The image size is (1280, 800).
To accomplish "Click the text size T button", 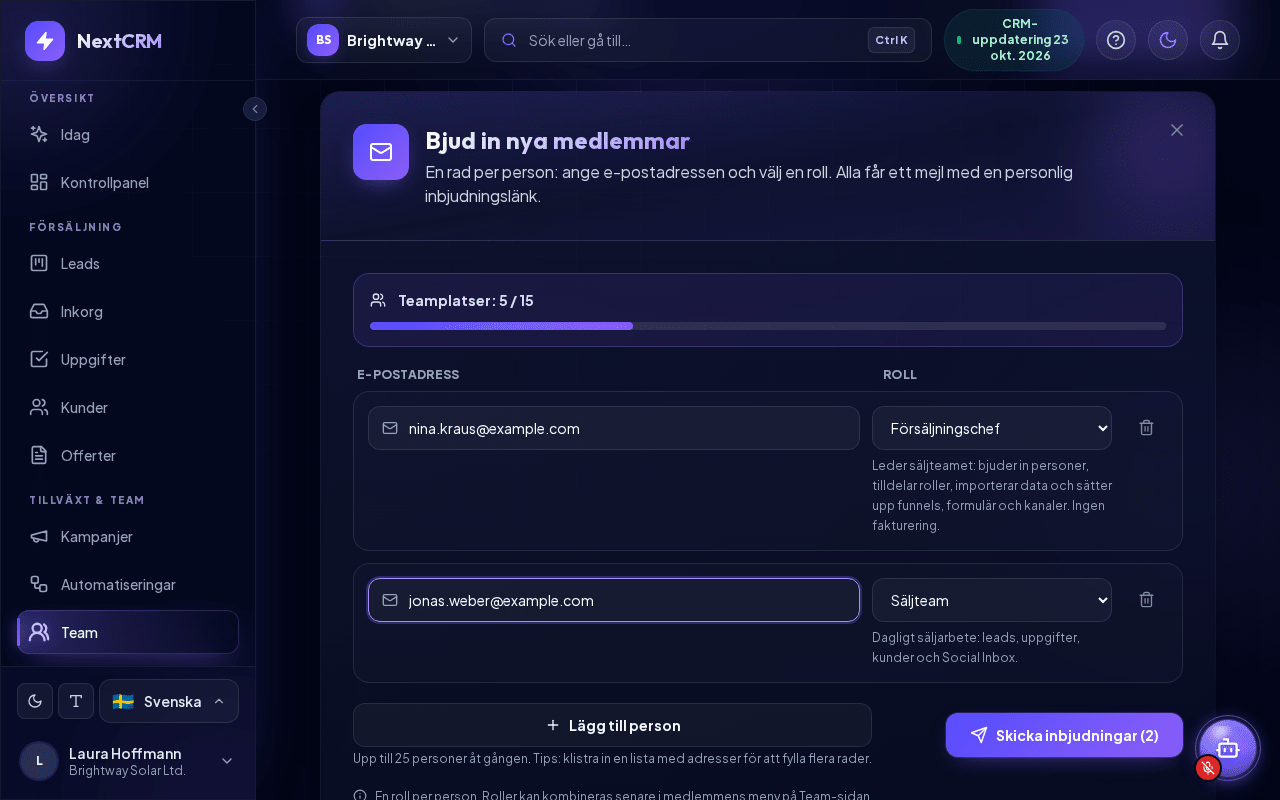I will tap(76, 701).
